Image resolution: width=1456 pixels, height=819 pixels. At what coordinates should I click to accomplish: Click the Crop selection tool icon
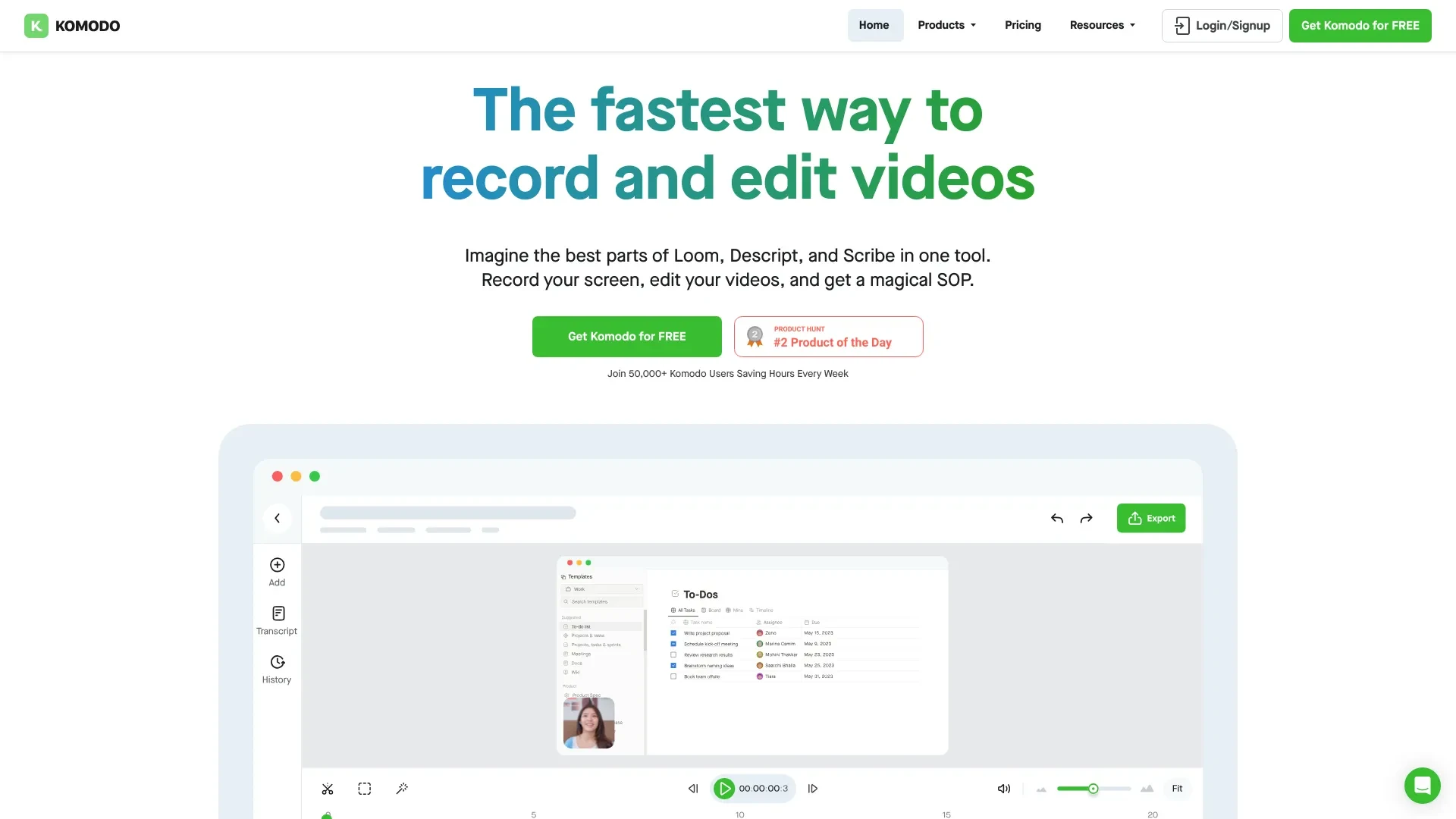pyautogui.click(x=364, y=789)
